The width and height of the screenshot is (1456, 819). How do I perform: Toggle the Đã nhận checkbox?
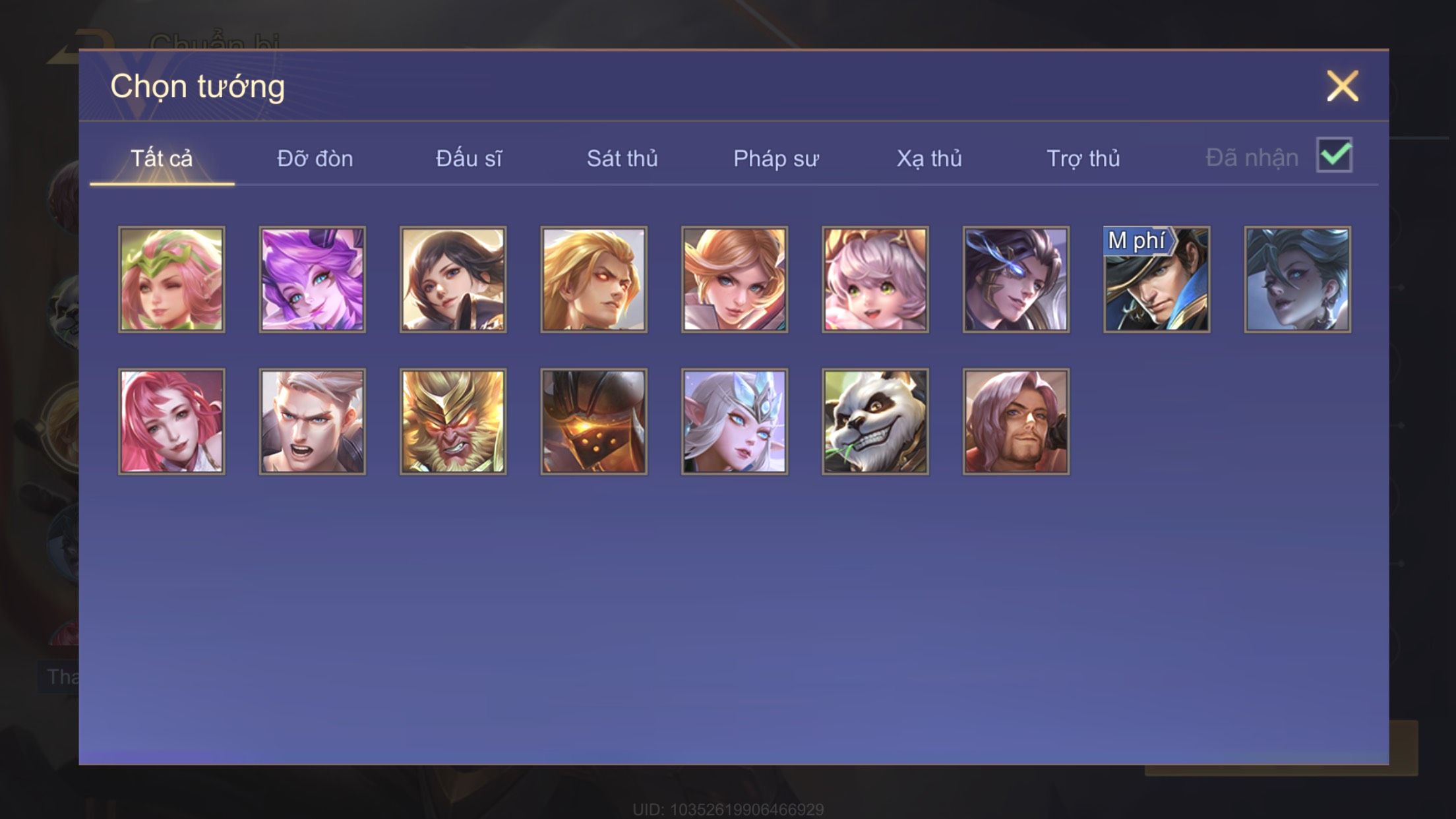pyautogui.click(x=1334, y=156)
